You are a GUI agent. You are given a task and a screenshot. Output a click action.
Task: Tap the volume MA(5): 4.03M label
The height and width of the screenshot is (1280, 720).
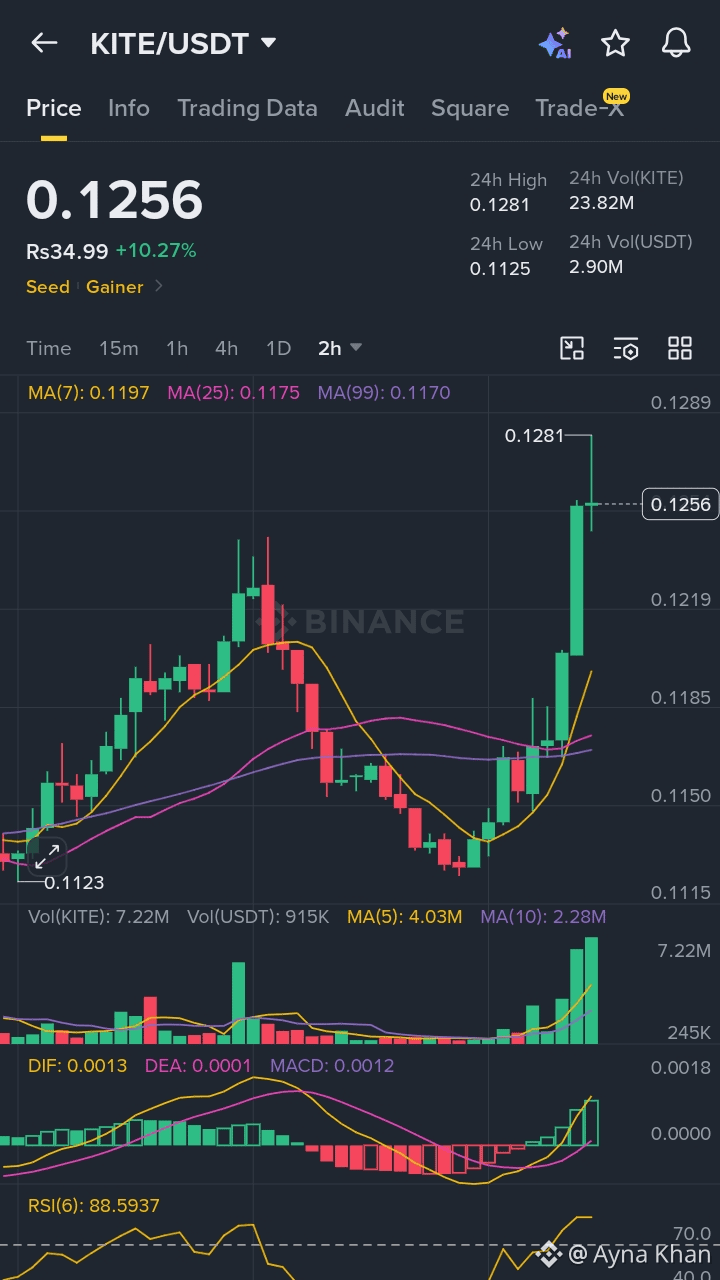tap(405, 916)
